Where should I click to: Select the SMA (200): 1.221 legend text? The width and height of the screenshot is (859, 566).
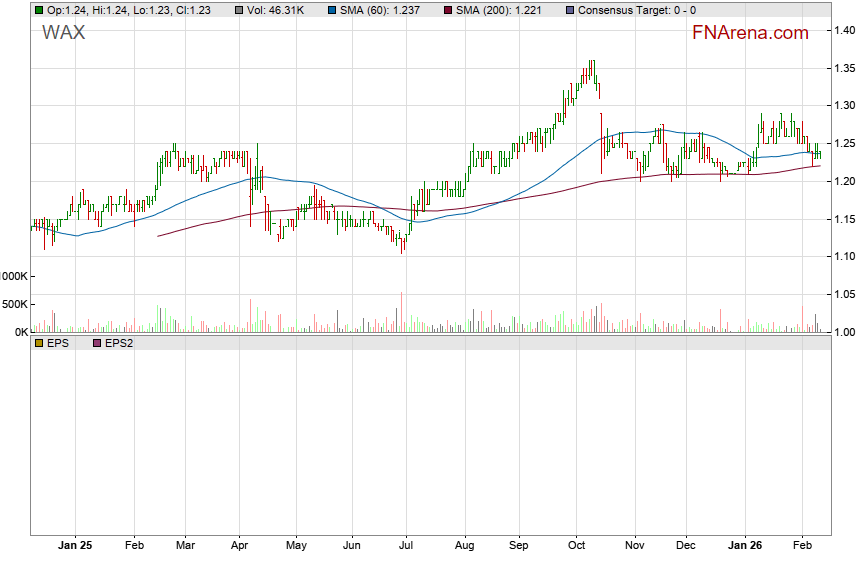click(499, 9)
